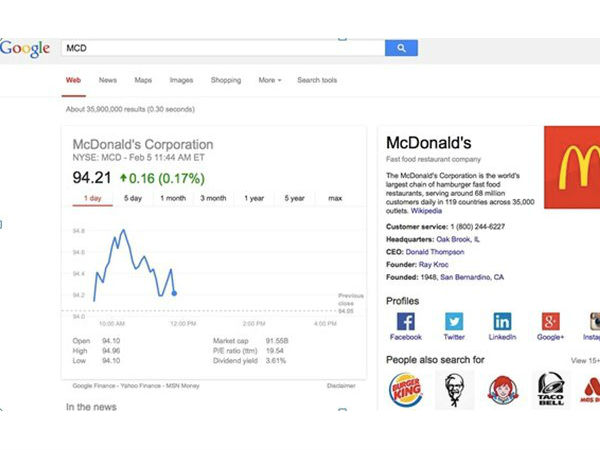Select the Burger King logo thumbnail
This screenshot has width=600, height=450.
405,387
